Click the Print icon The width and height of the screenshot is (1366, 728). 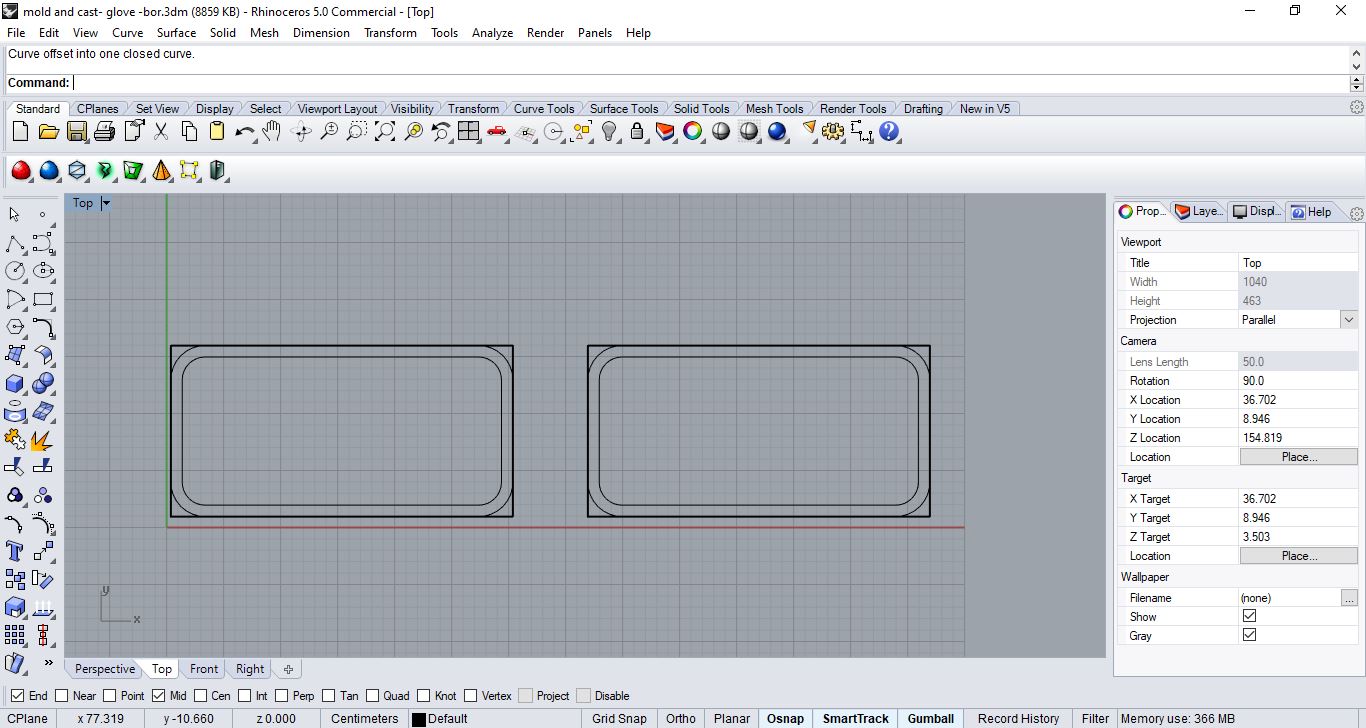[x=104, y=131]
